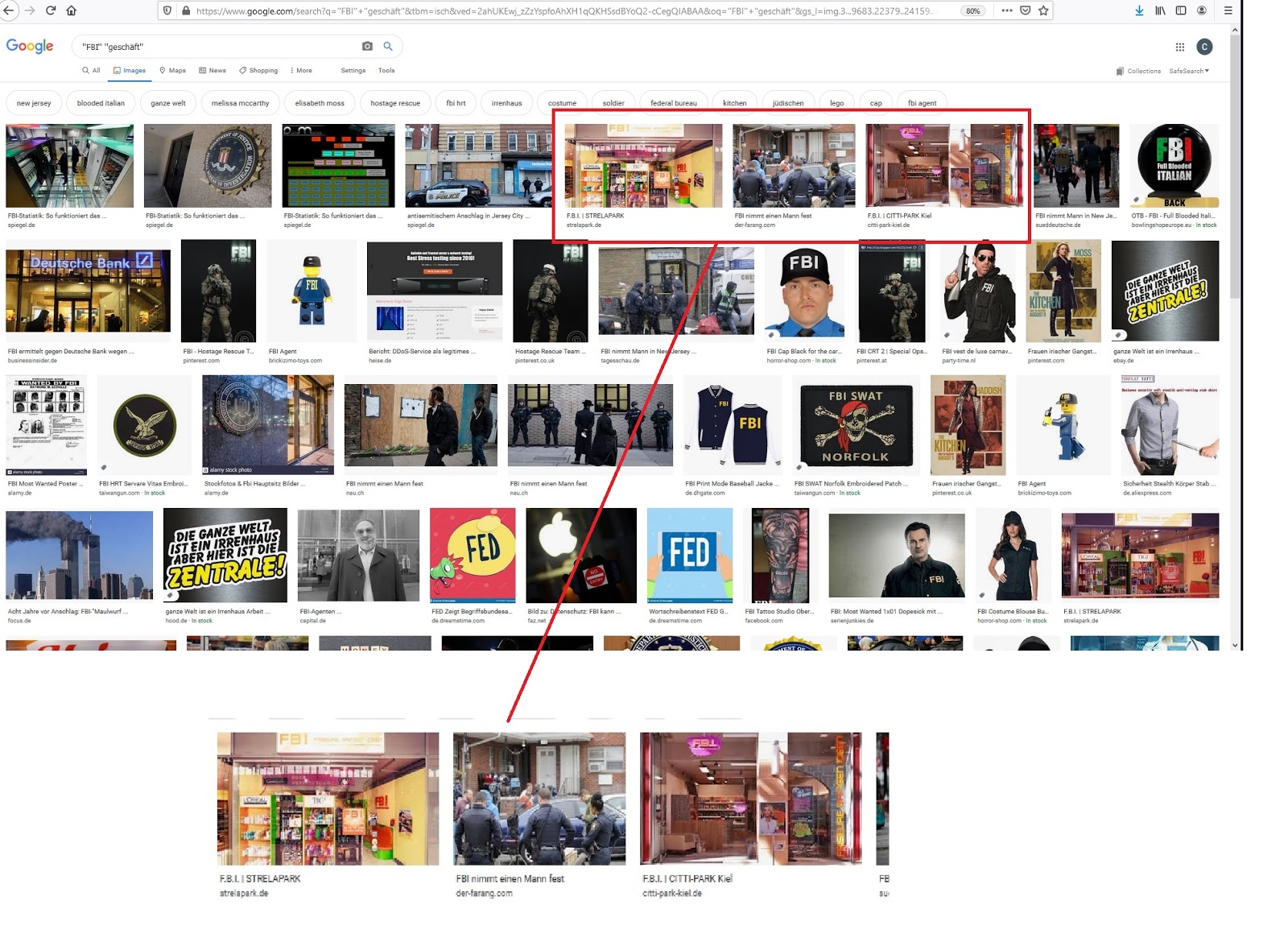
Task: Click the scrollbar down arrow
Action: 1236,645
